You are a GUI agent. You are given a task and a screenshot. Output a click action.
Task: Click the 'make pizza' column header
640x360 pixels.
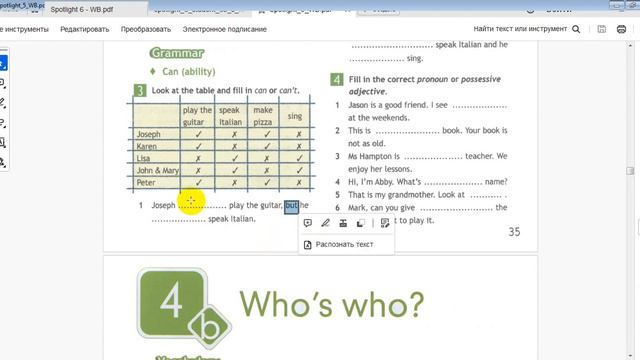[x=263, y=116]
